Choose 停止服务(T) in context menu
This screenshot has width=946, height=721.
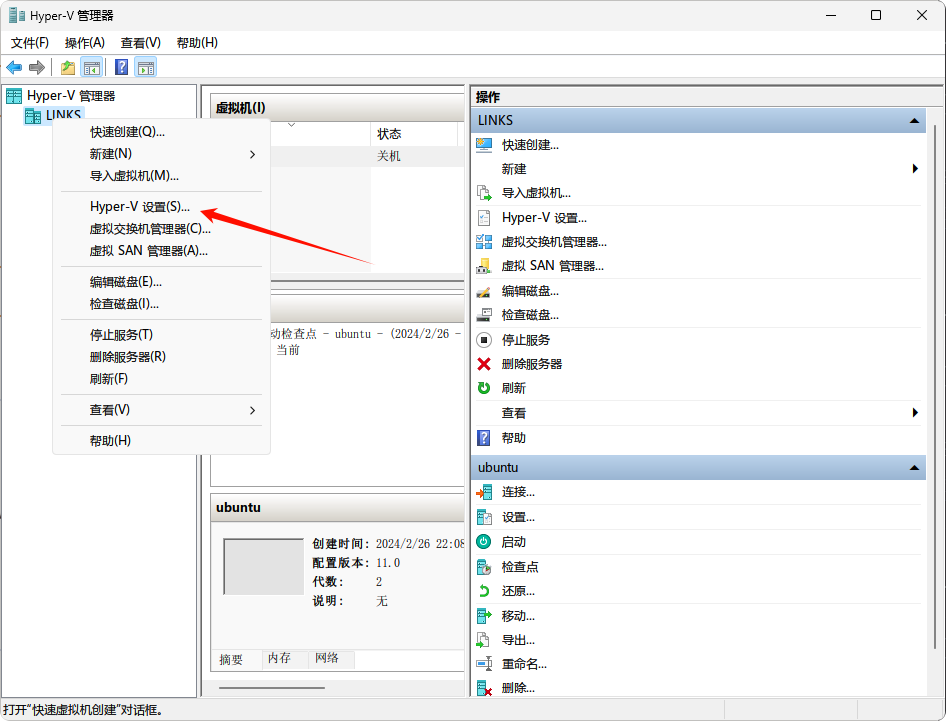point(162,335)
